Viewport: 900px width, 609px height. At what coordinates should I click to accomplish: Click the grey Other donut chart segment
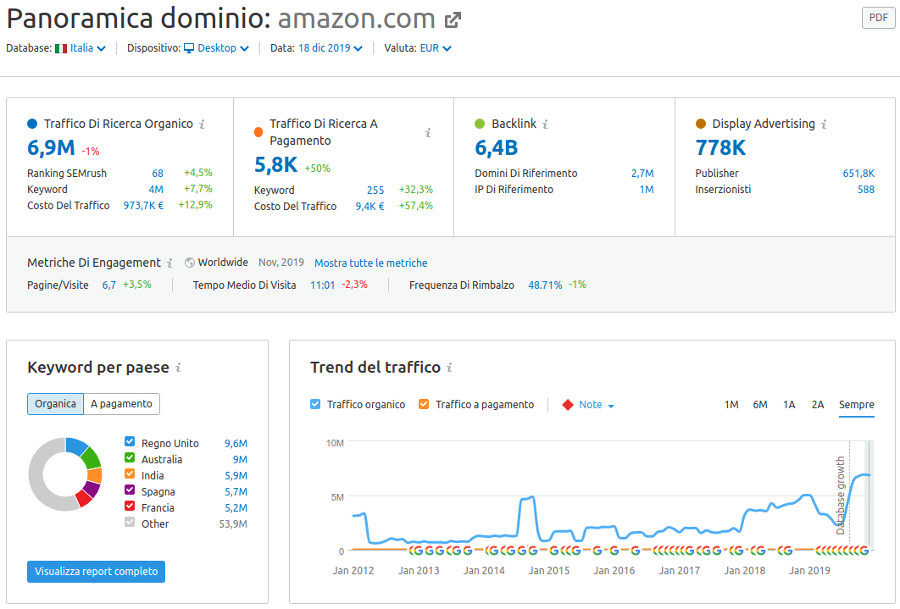(x=37, y=474)
